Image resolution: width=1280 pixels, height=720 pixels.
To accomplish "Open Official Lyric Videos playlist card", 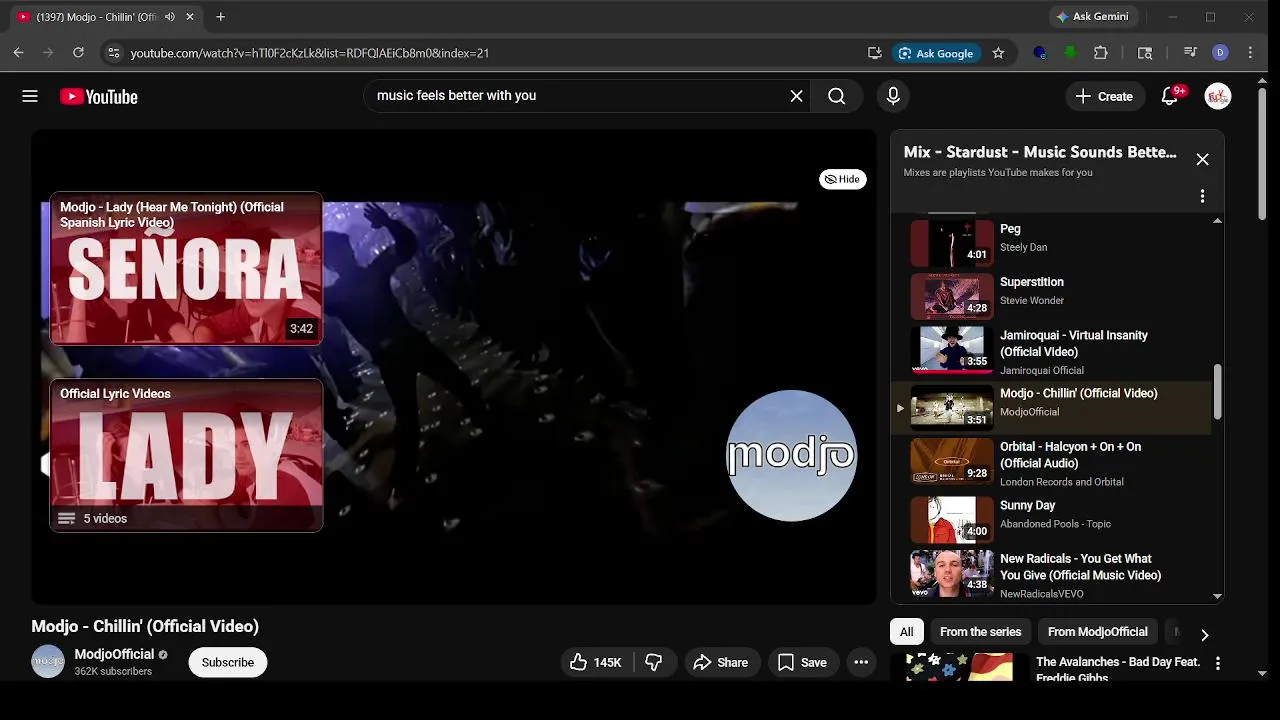I will 186,455.
